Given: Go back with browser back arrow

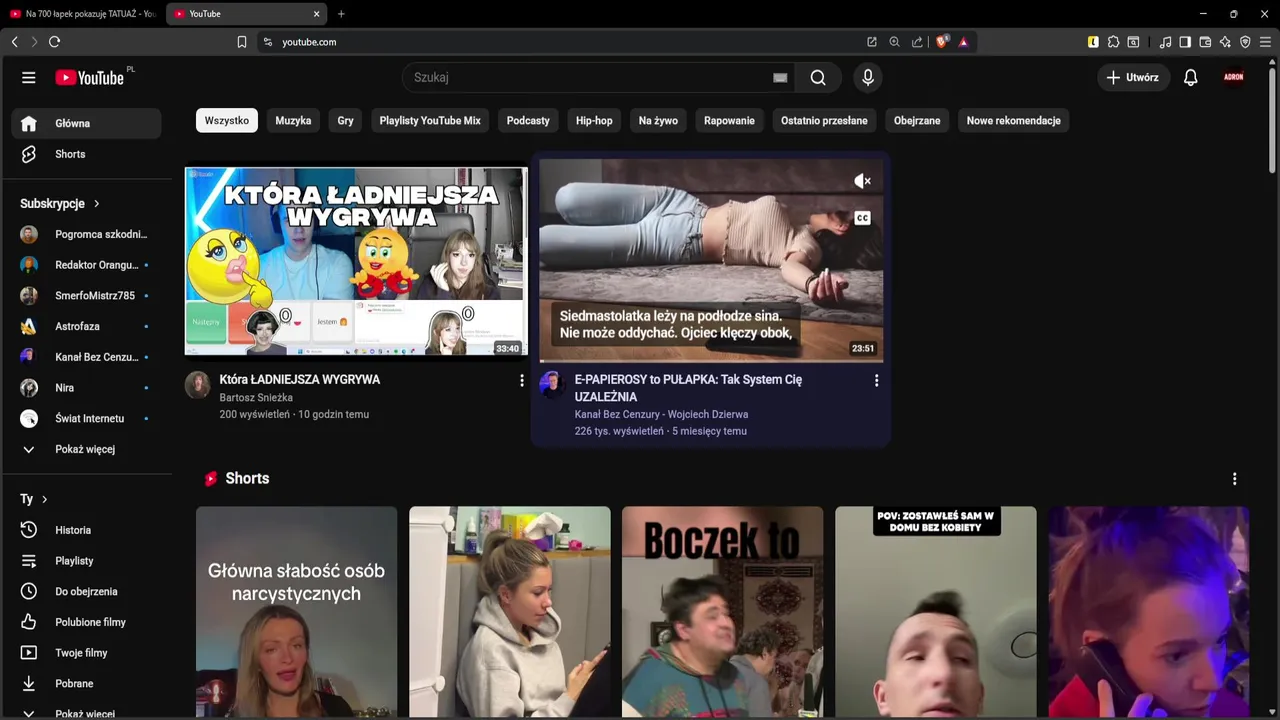Looking at the screenshot, I should pyautogui.click(x=14, y=42).
